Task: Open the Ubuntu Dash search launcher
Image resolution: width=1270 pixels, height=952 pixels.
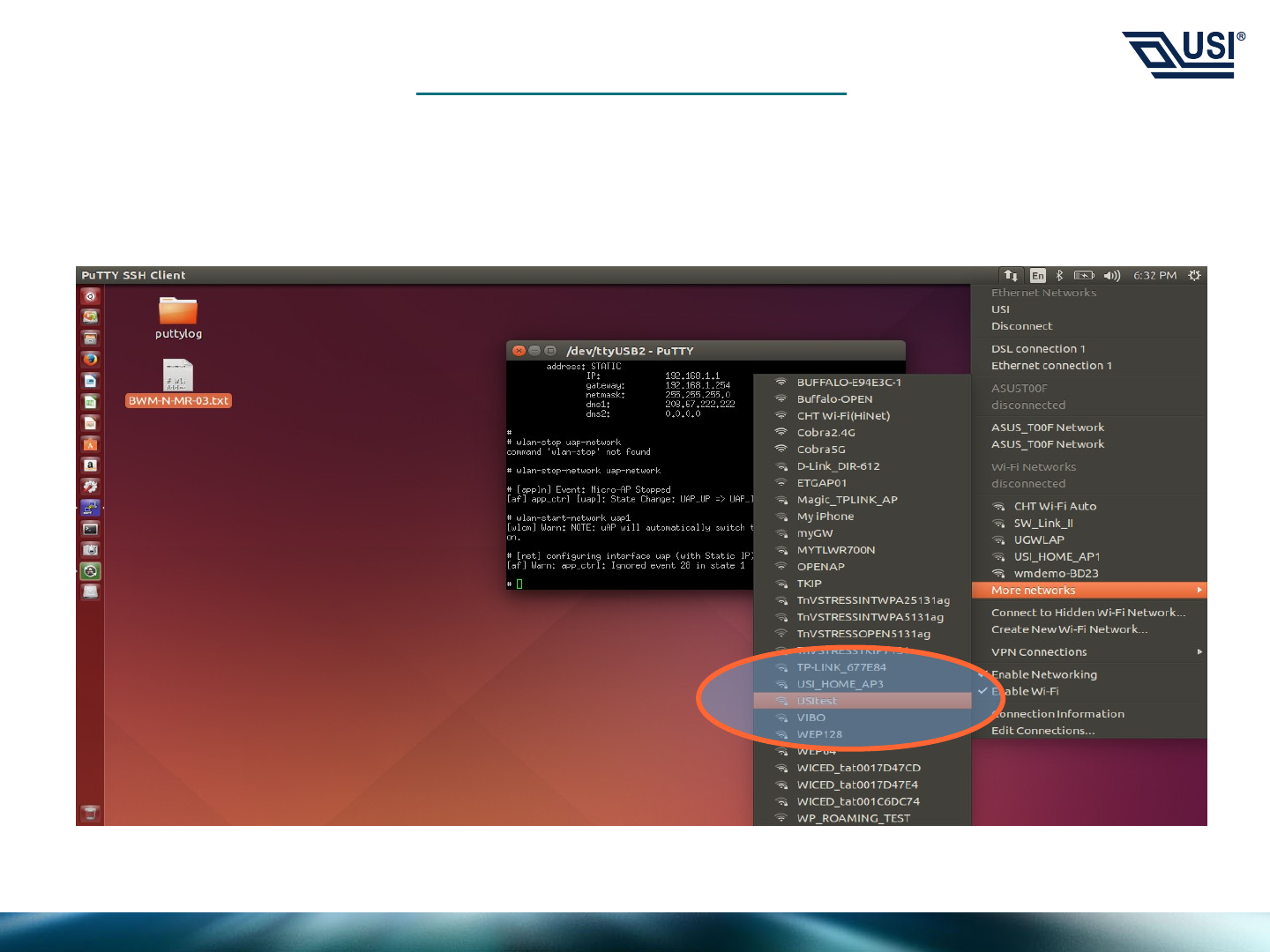Action: tap(90, 296)
